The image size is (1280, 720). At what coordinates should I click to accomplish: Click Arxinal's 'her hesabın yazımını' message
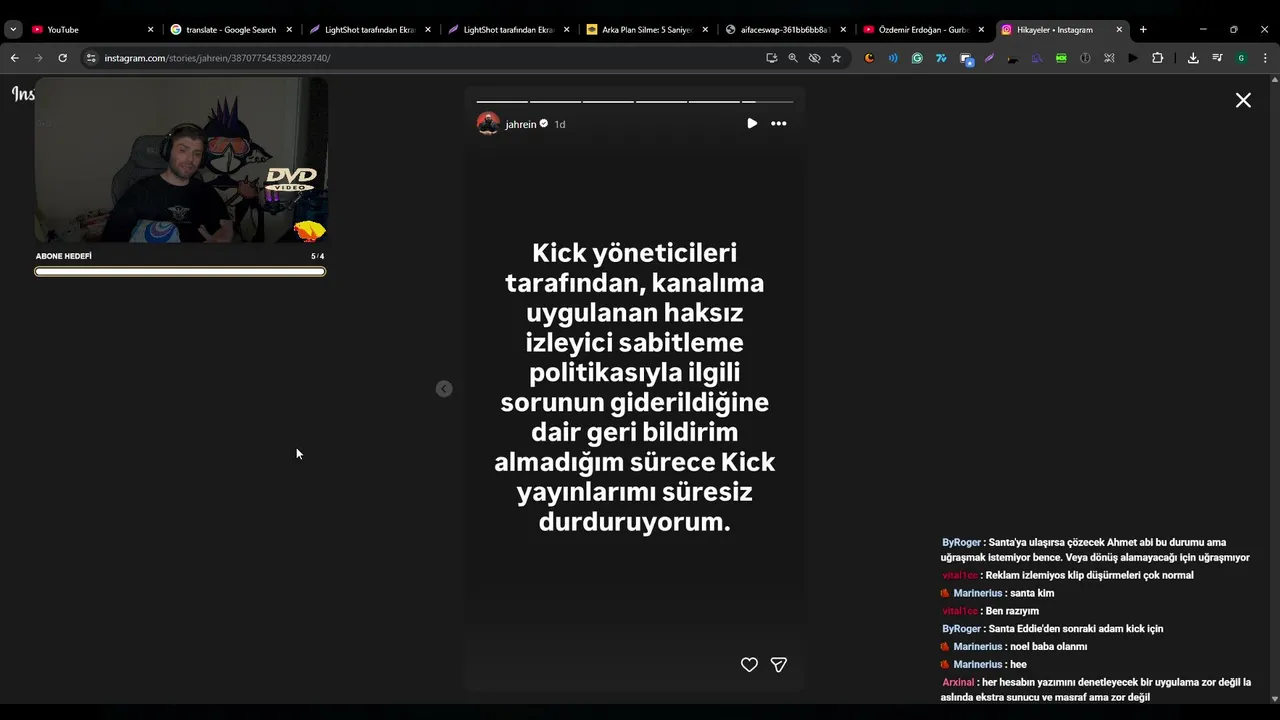click(1096, 690)
